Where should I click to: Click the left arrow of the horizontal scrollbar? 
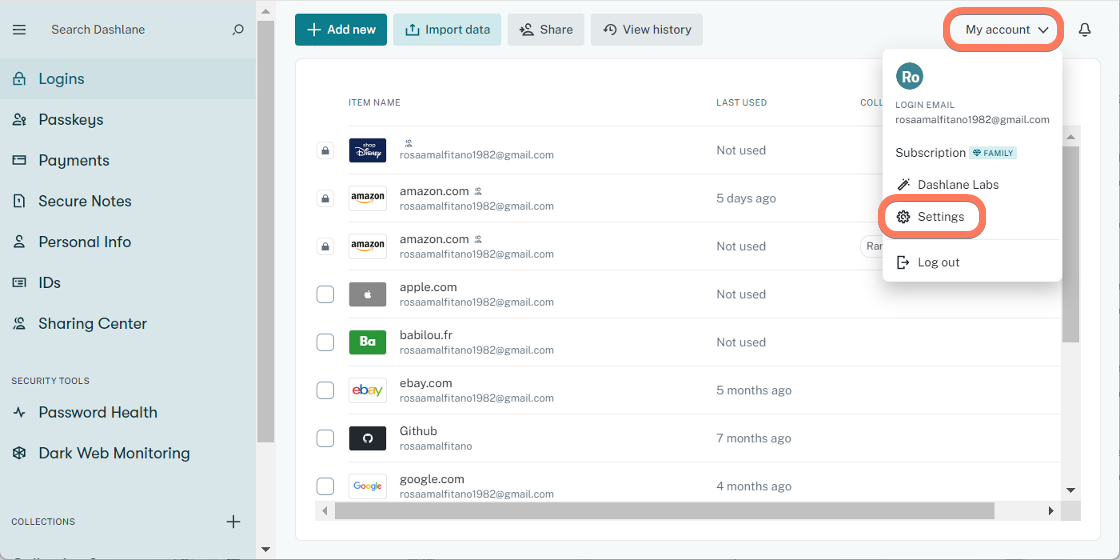(324, 511)
